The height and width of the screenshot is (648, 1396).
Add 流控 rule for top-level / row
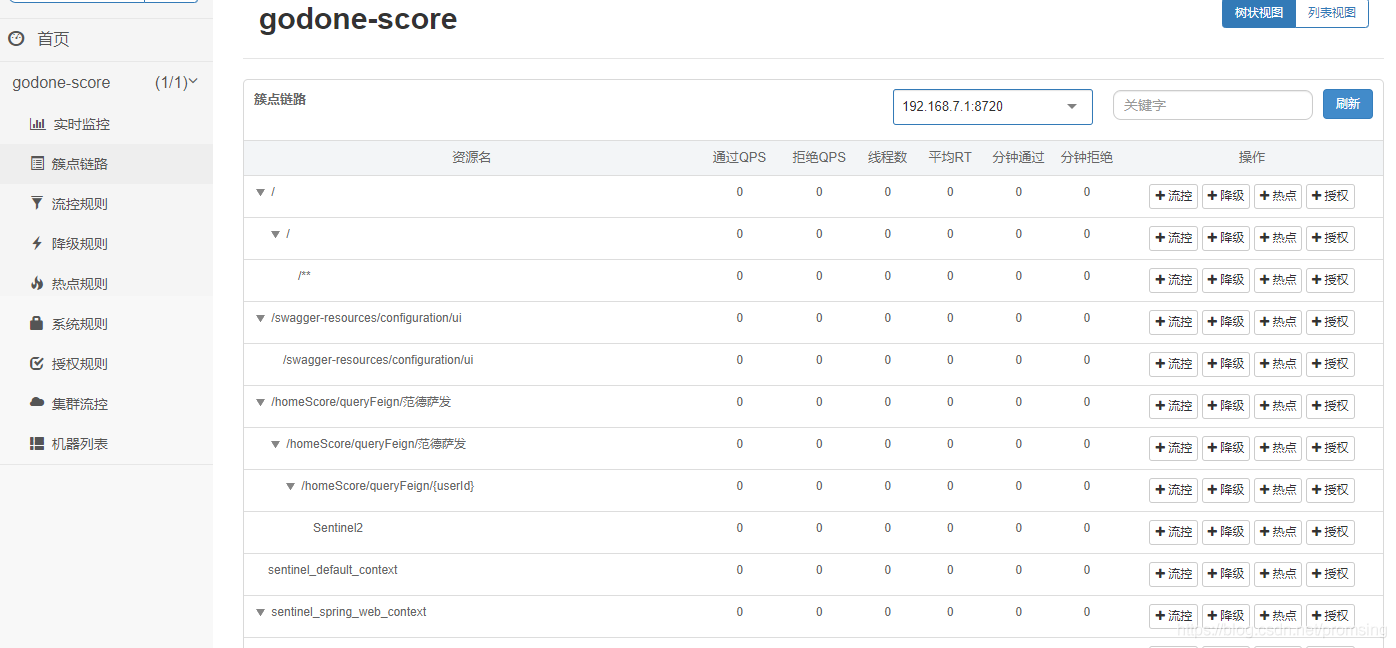[x=1173, y=196]
